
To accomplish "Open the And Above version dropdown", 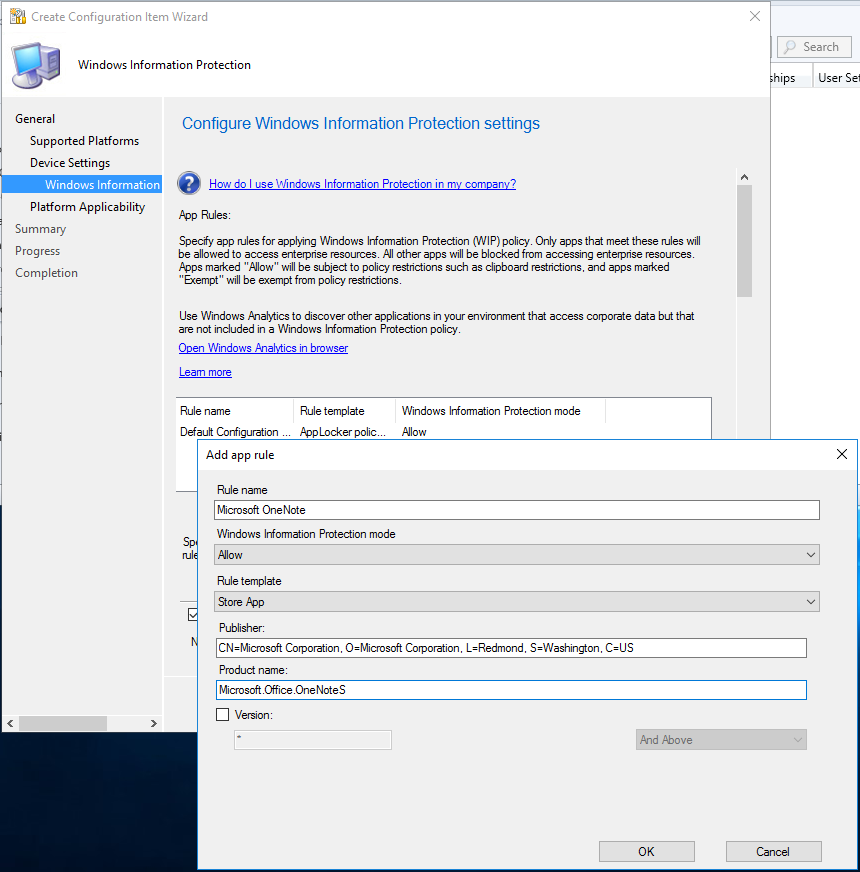I will click(x=720, y=740).
